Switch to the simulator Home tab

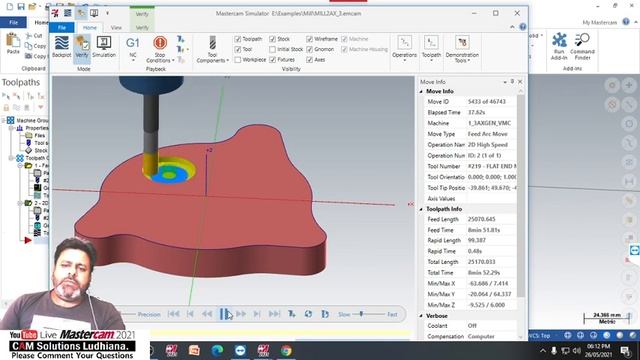point(90,27)
